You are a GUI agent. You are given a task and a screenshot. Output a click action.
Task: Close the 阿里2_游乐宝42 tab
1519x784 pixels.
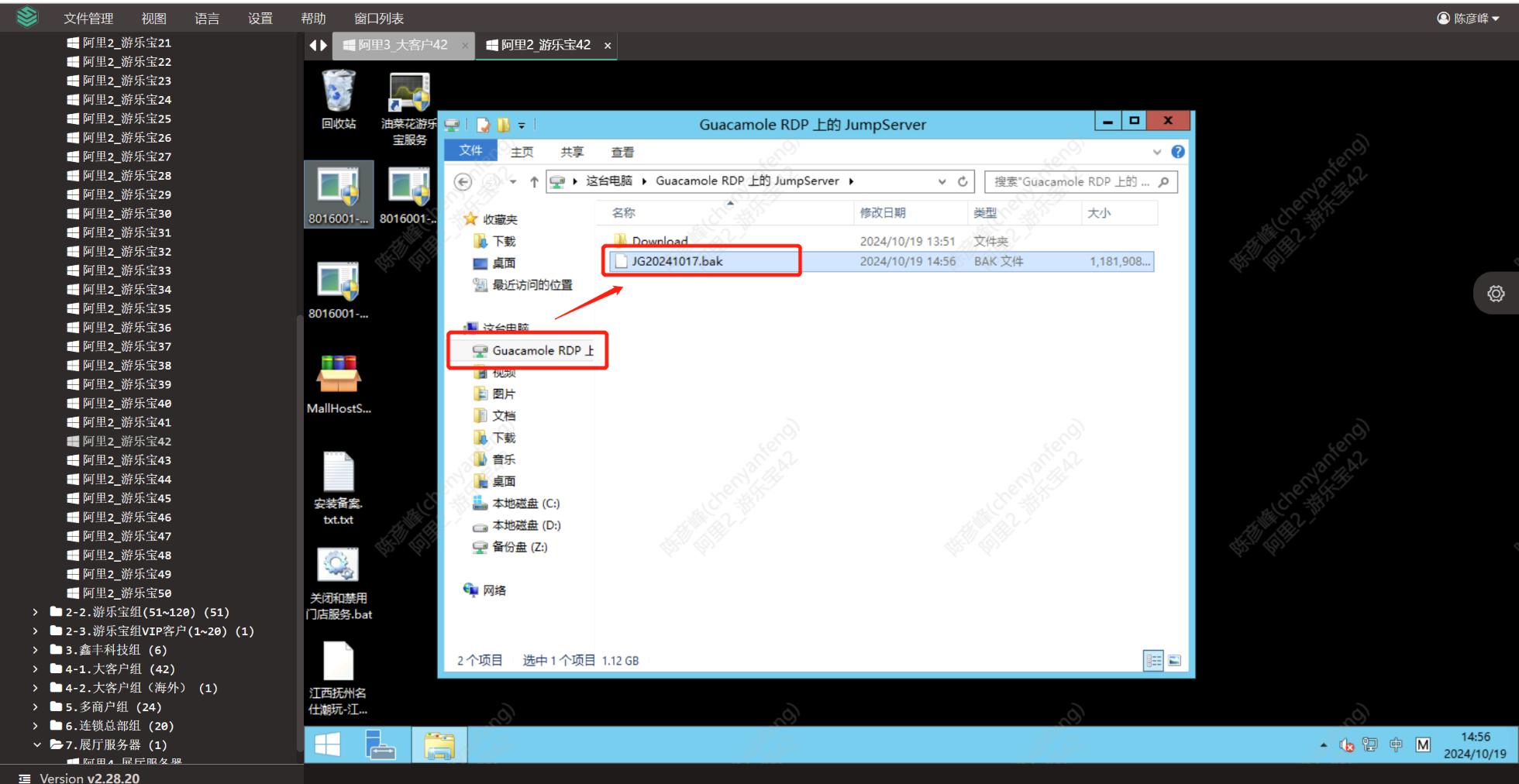(x=608, y=46)
